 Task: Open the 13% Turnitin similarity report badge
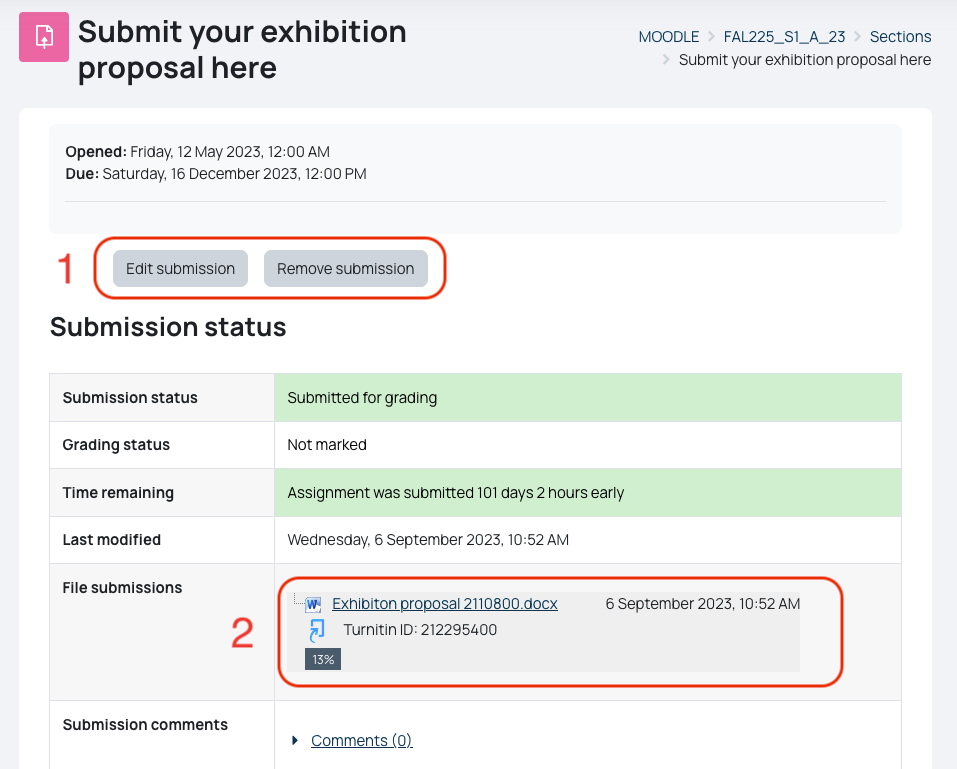(322, 658)
